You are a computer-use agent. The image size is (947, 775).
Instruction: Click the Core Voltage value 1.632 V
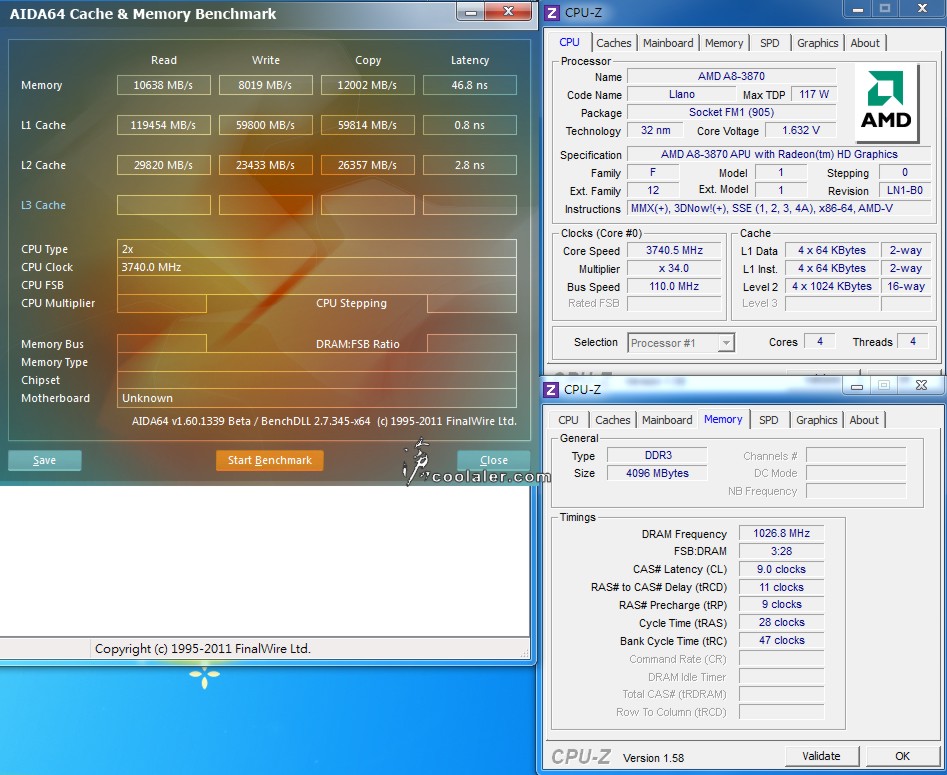tap(801, 130)
